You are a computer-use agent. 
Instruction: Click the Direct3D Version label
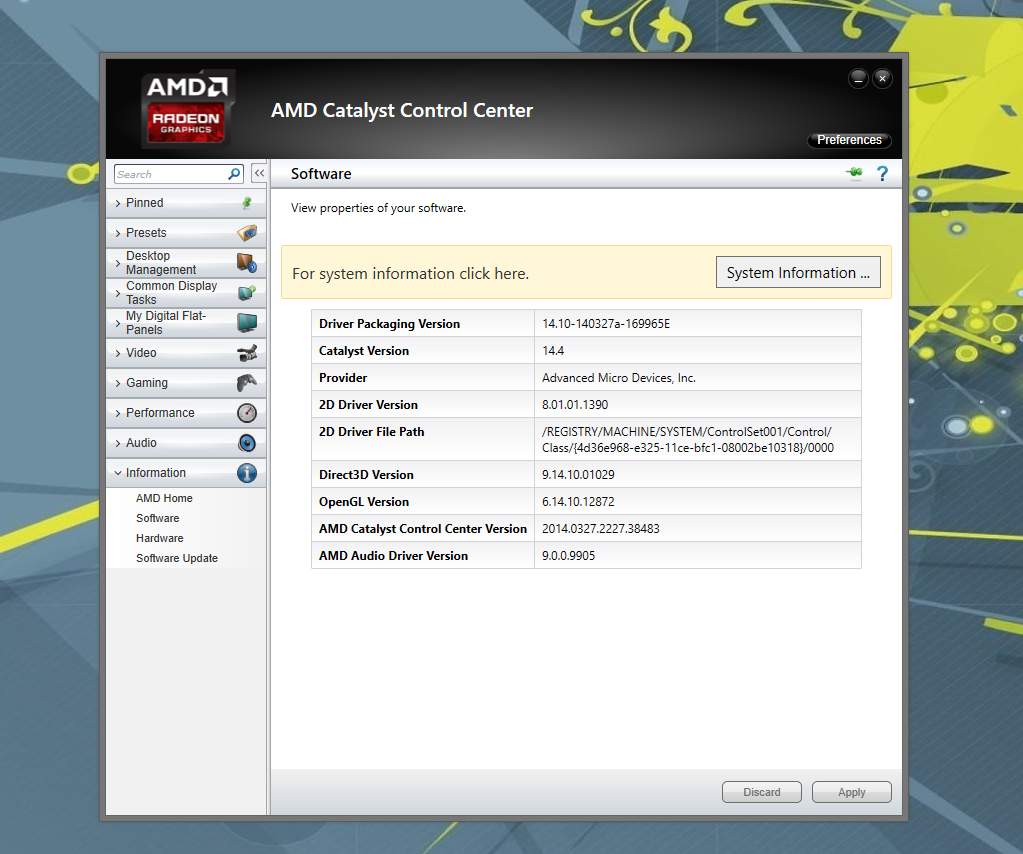click(x=366, y=475)
